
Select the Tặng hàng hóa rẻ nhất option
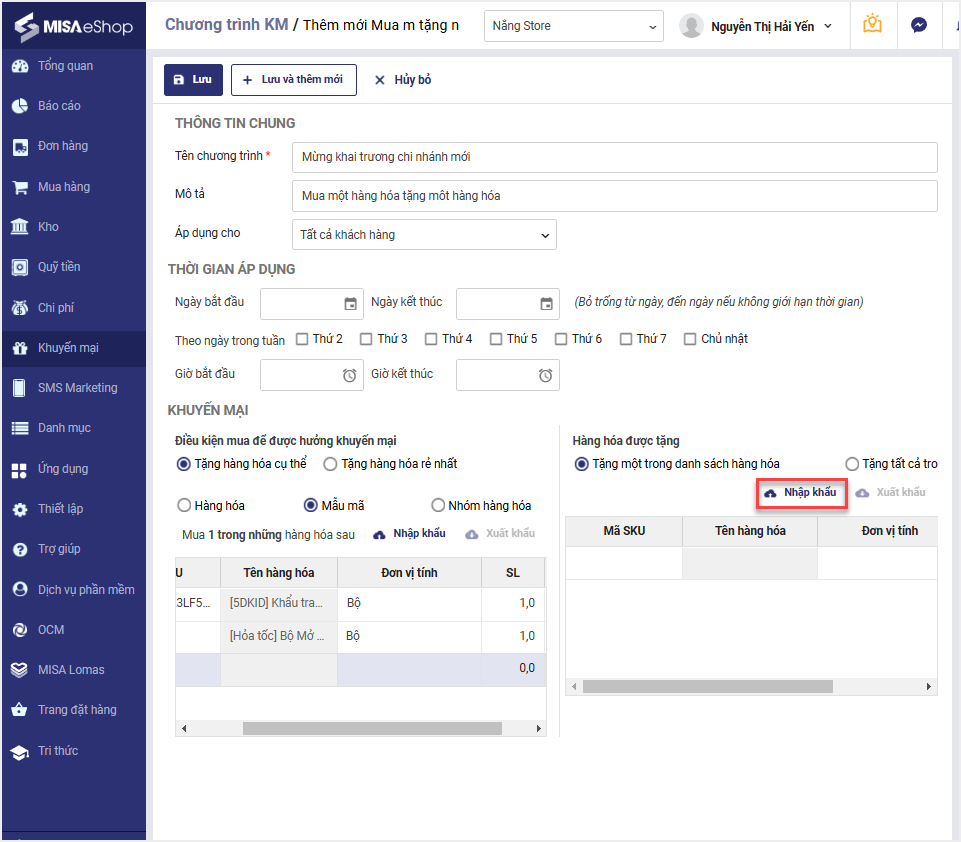coord(331,464)
